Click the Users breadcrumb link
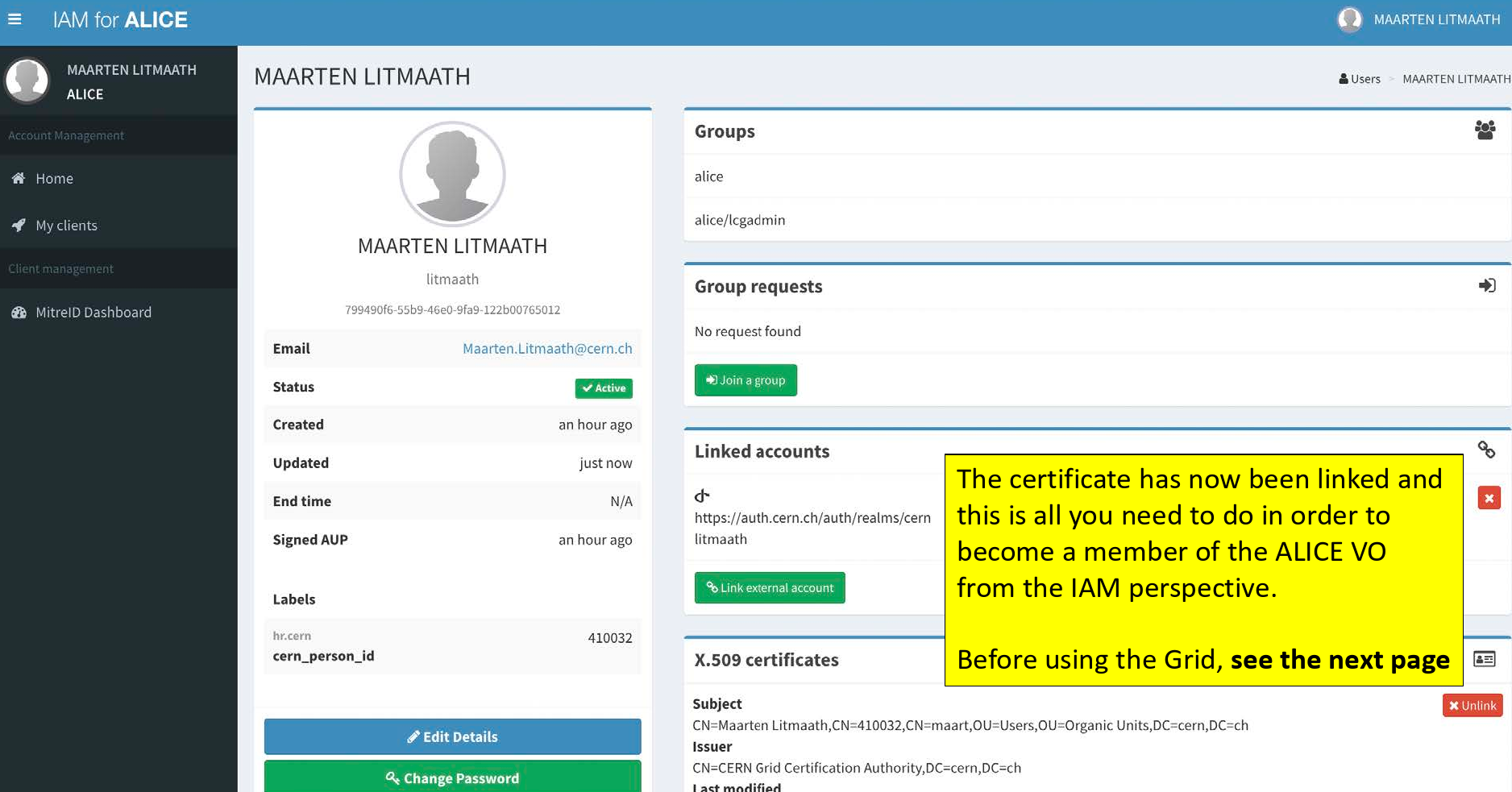This screenshot has width=1512, height=792. point(1360,79)
